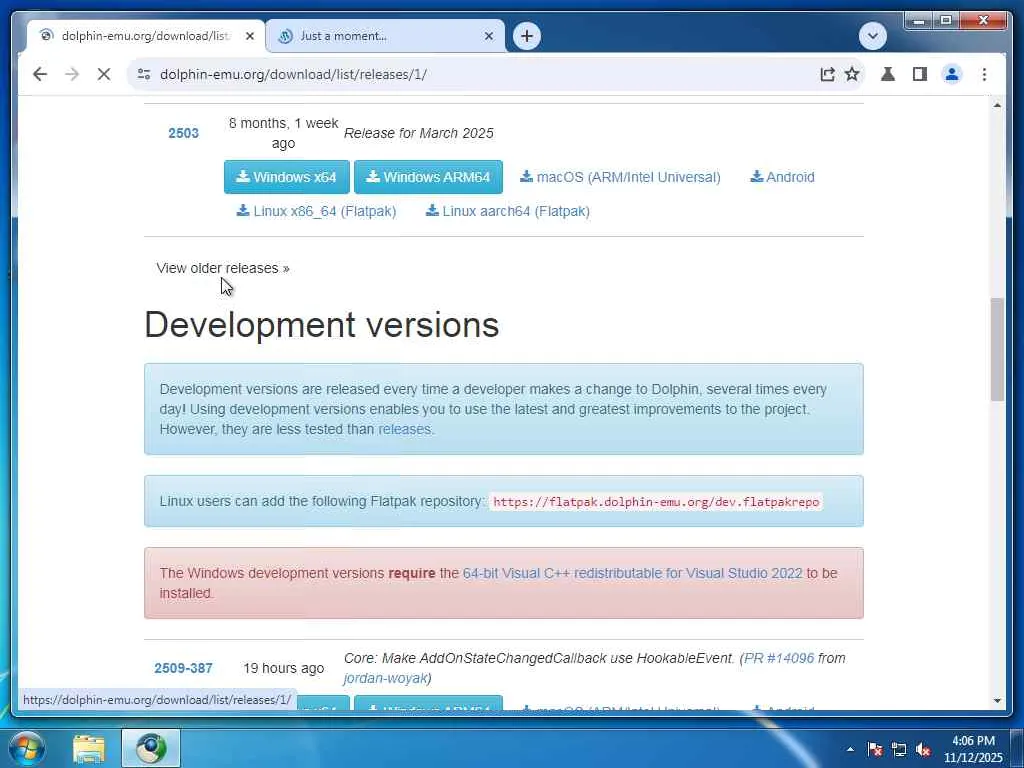Open 64-bit Visual C++ redistributable link
Image resolution: width=1024 pixels, height=768 pixels.
click(632, 573)
